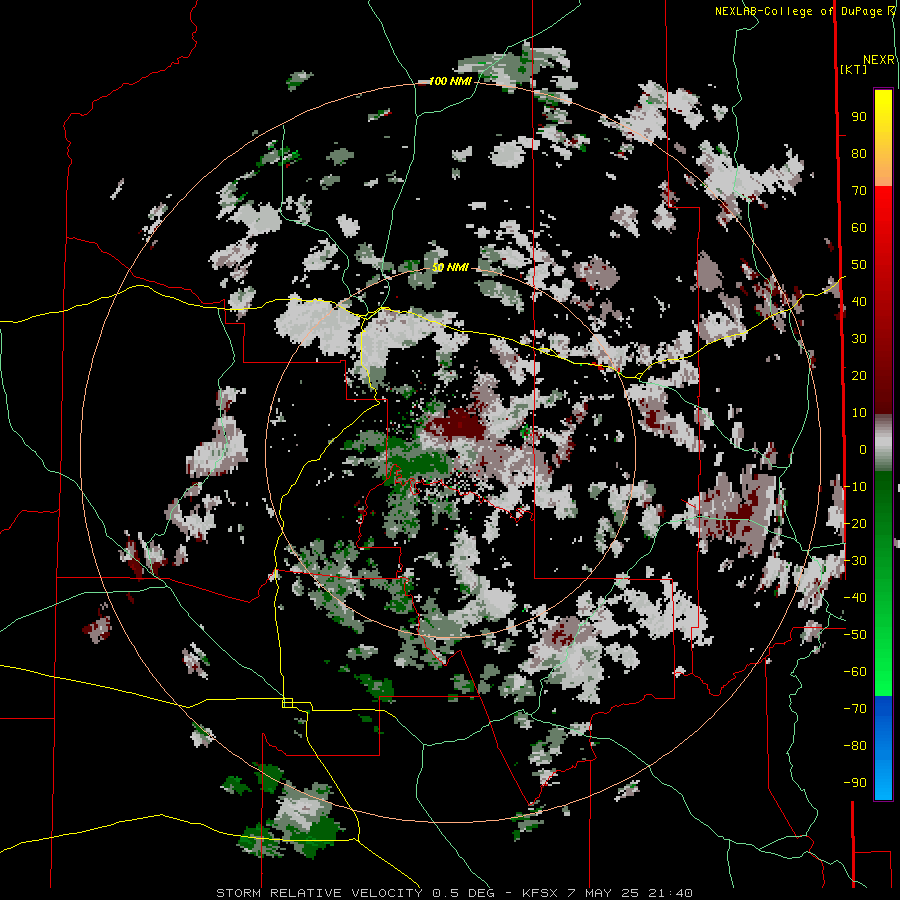Click the 60 value on velocity scale
900x900 pixels.
click(x=859, y=227)
